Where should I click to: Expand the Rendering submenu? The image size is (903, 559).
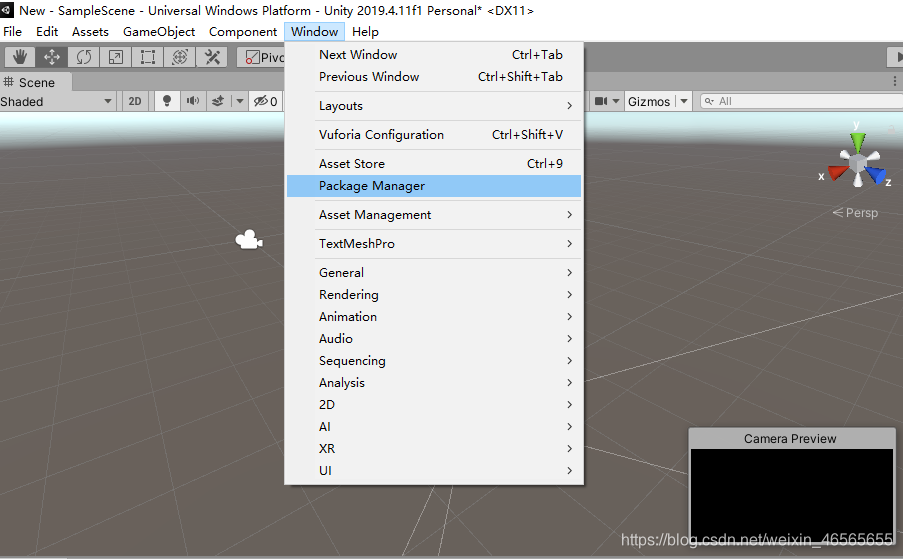[x=434, y=295]
